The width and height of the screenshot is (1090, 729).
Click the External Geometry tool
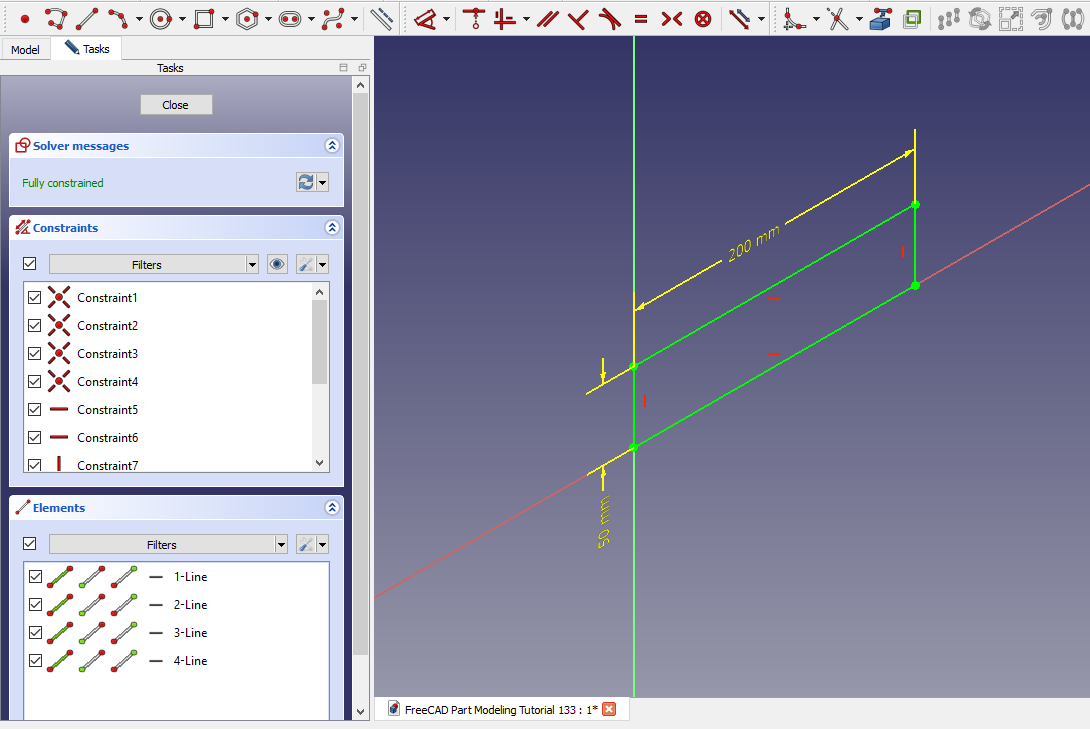coord(880,18)
